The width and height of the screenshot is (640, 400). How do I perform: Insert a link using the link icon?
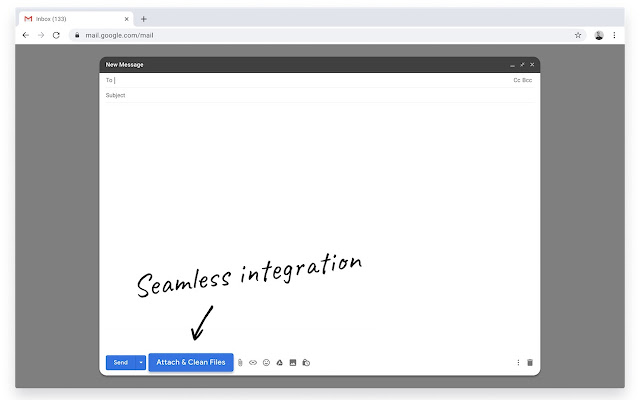pyautogui.click(x=253, y=362)
